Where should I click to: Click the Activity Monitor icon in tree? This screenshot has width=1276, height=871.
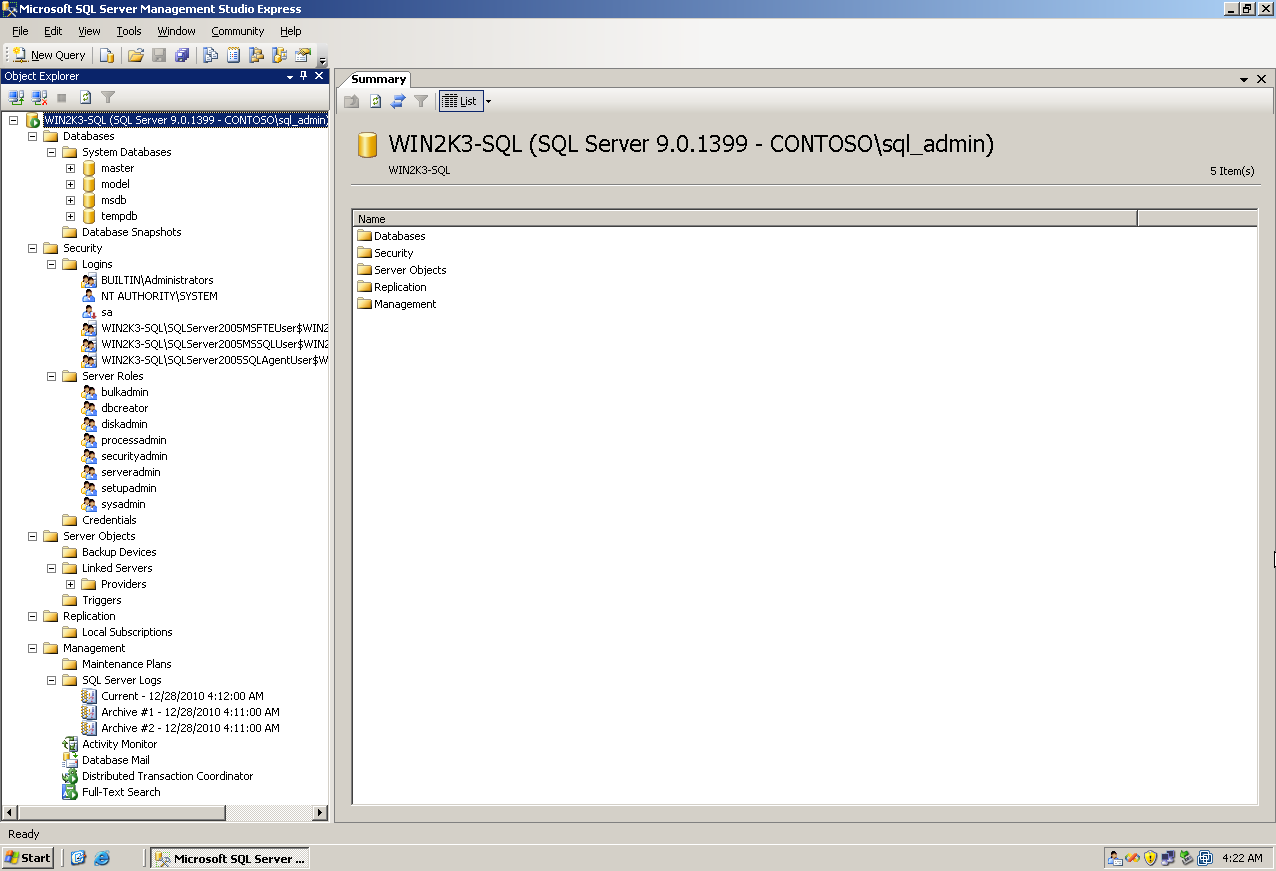point(70,744)
